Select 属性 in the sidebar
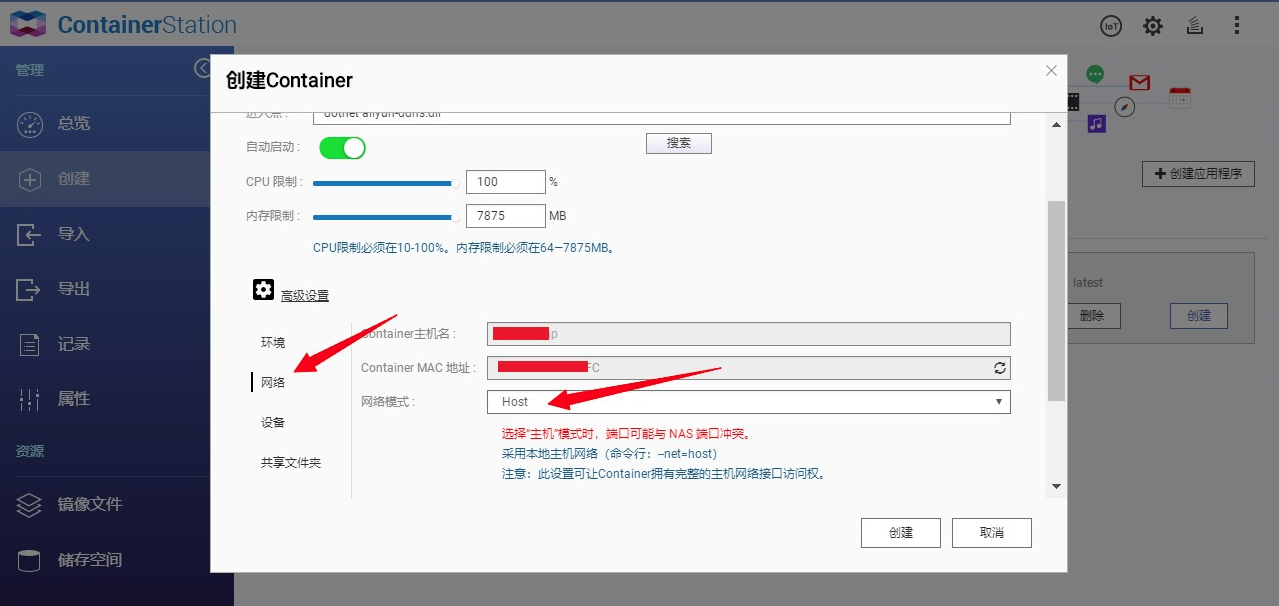 [74, 399]
